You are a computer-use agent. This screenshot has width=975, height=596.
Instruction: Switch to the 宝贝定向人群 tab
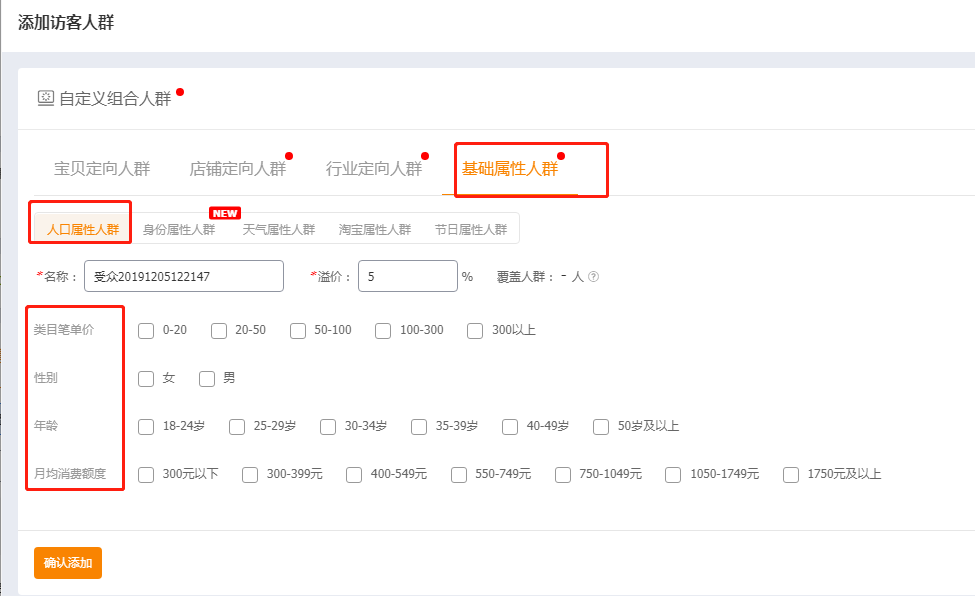coord(102,169)
